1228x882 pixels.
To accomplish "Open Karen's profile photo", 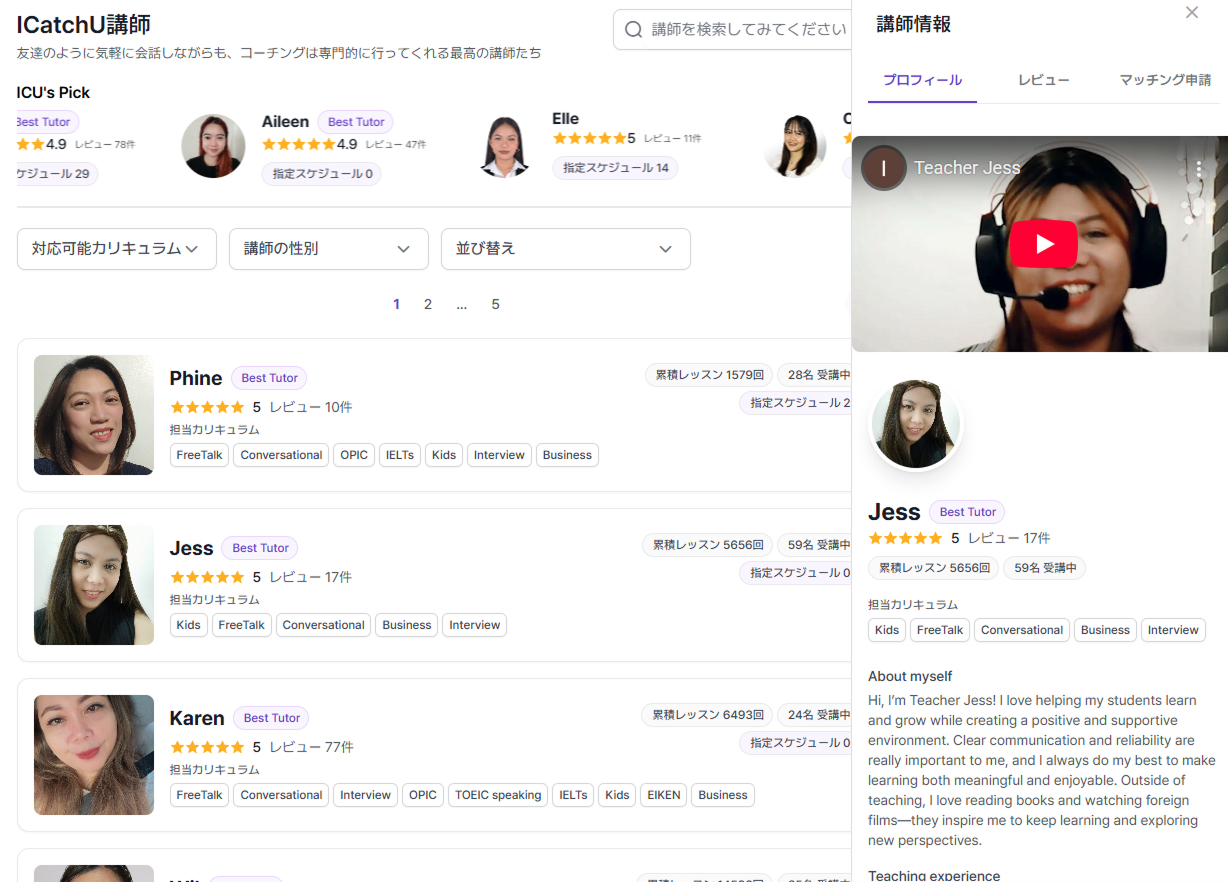I will point(94,755).
